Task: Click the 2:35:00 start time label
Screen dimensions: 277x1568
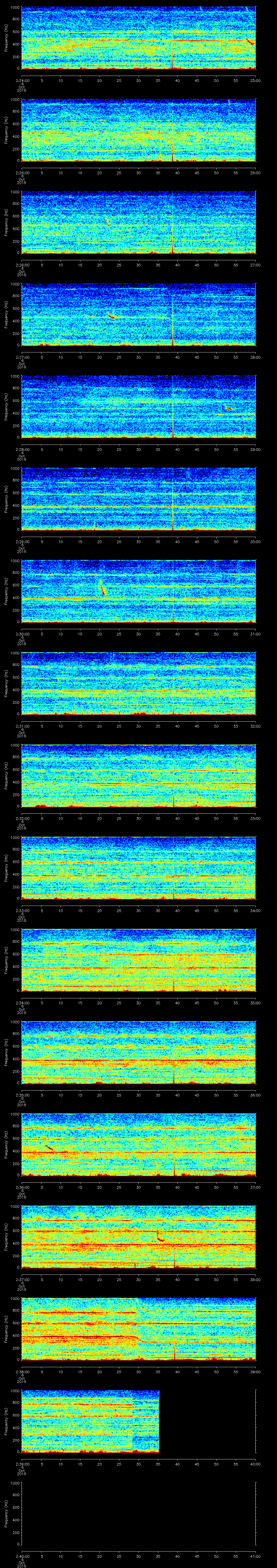Action: [x=22, y=1095]
